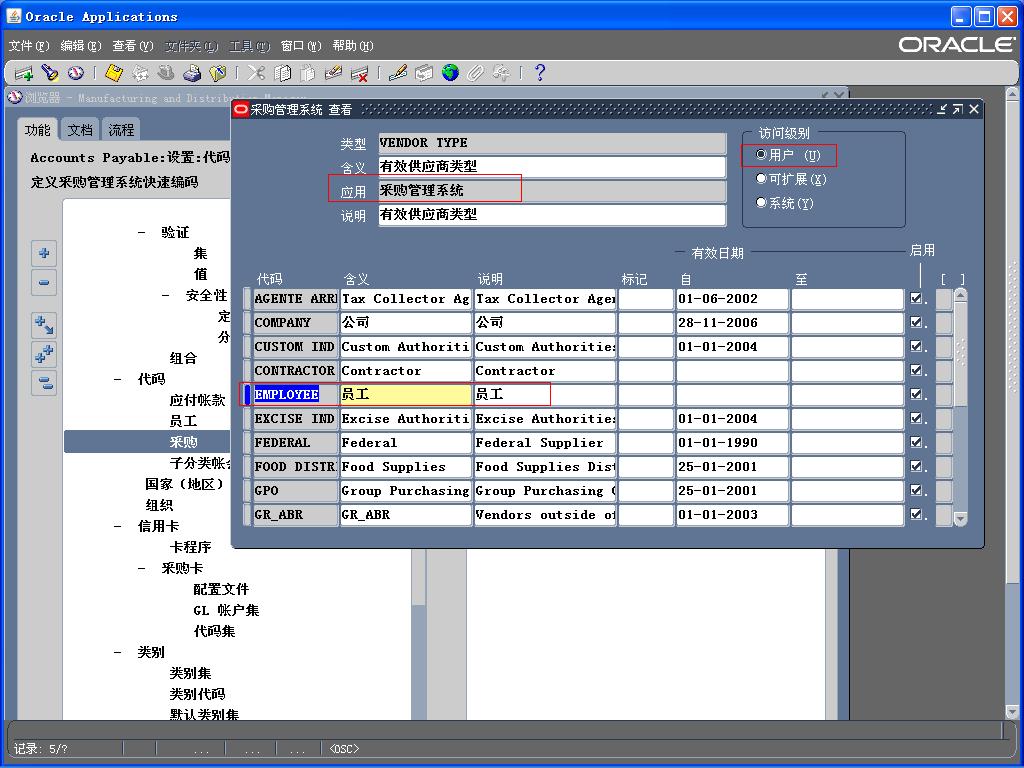
Task: Collapse the 类别 tree node
Action: [x=118, y=652]
